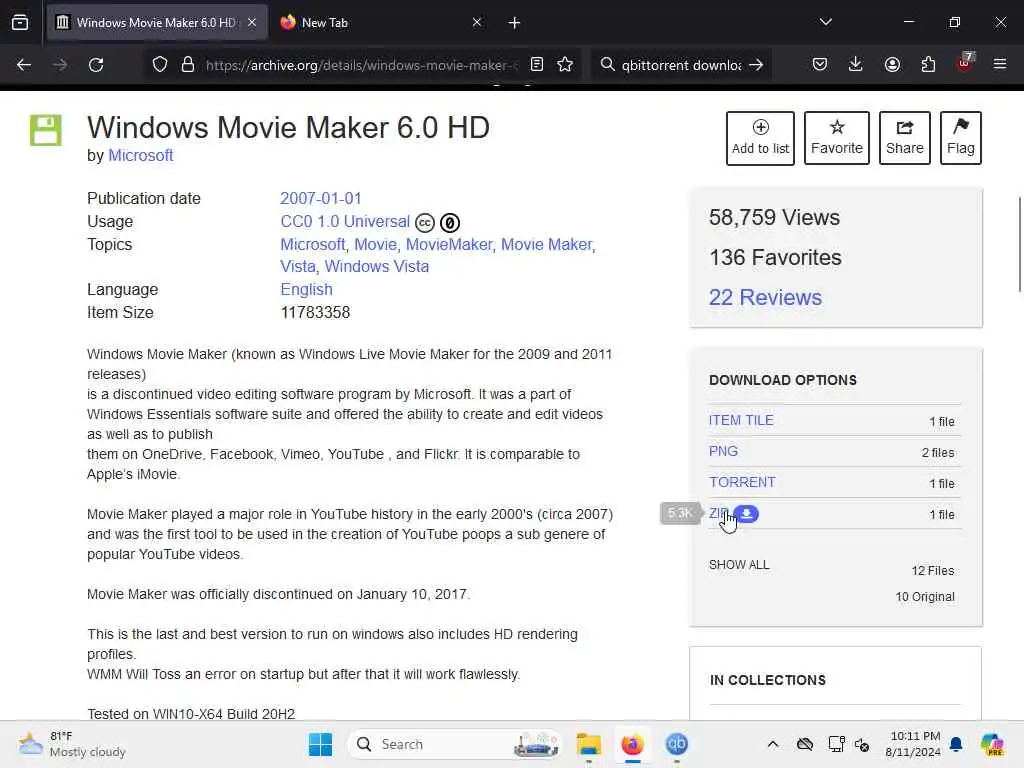Open the Extensions puzzle icon
1024x768 pixels.
point(928,64)
